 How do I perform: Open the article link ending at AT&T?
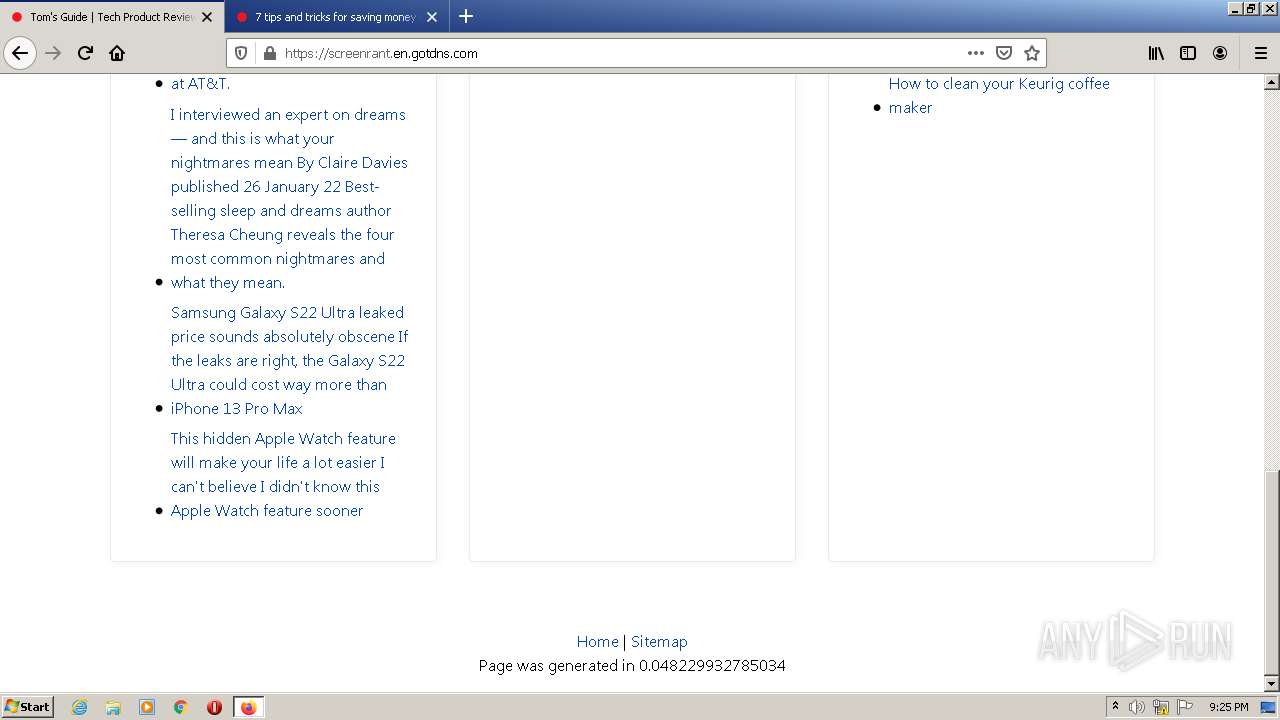pos(200,84)
